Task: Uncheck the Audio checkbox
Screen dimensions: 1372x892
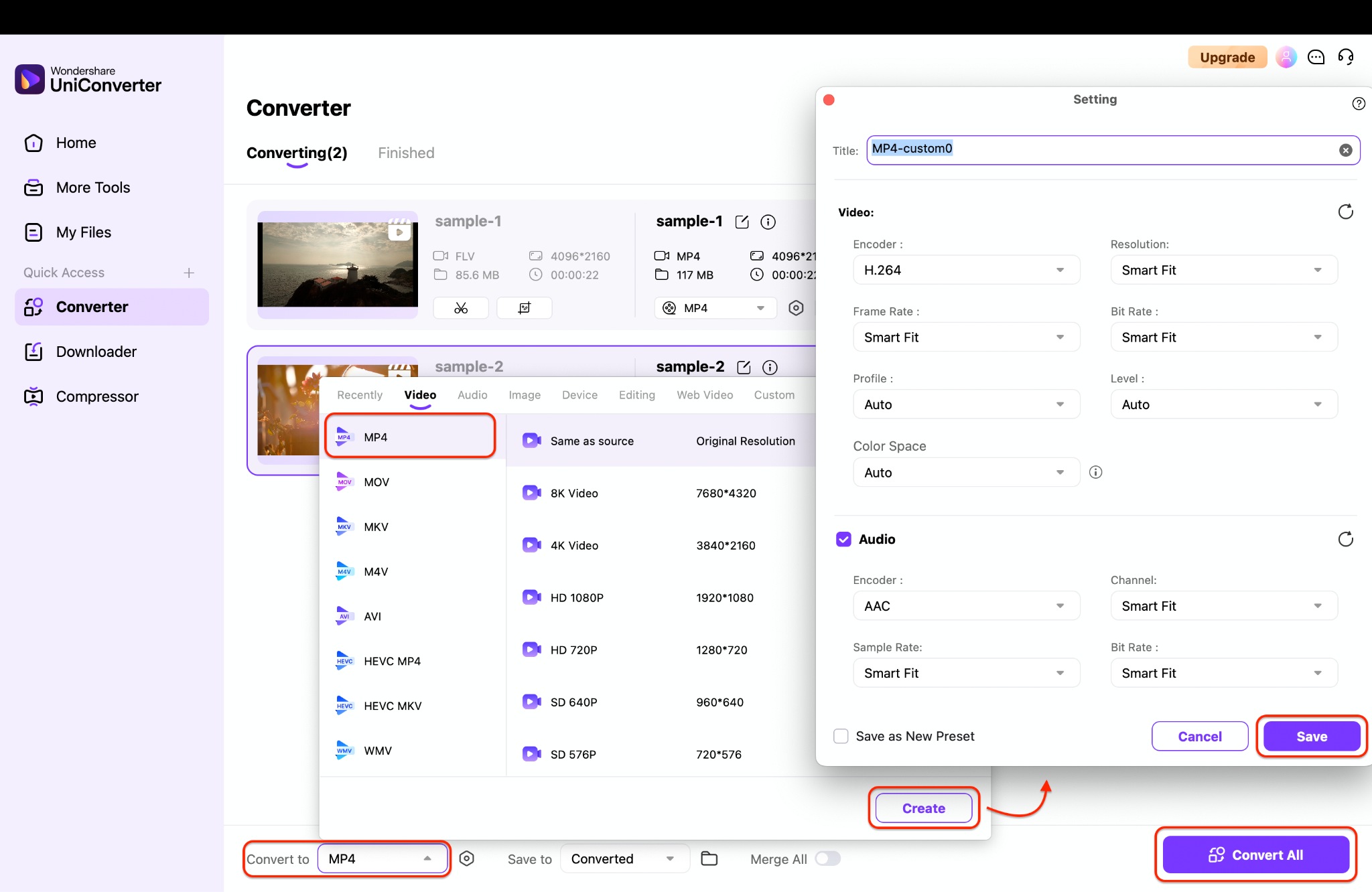Action: pos(844,540)
